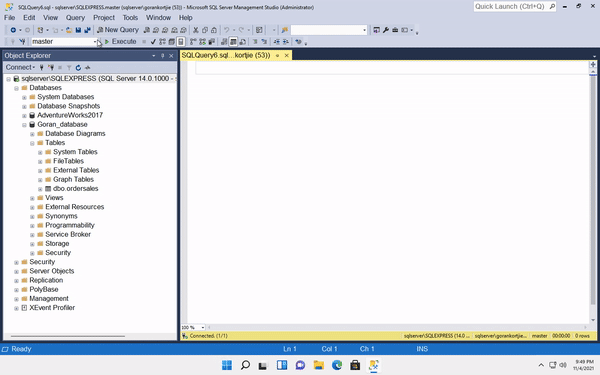The image size is (600, 375).
Task: Open the master database dropdown
Action: point(95,41)
